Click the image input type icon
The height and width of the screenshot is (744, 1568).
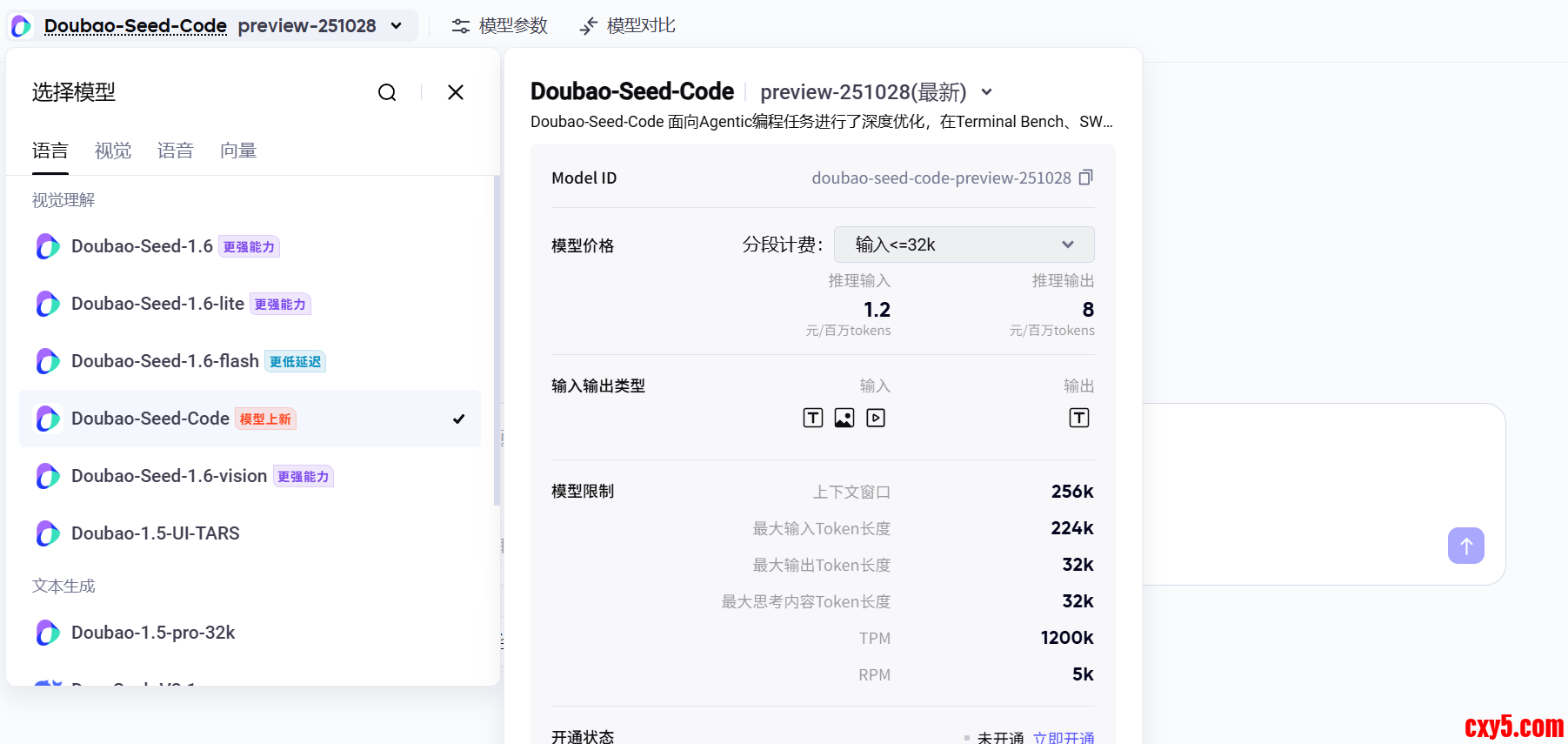[x=844, y=418]
